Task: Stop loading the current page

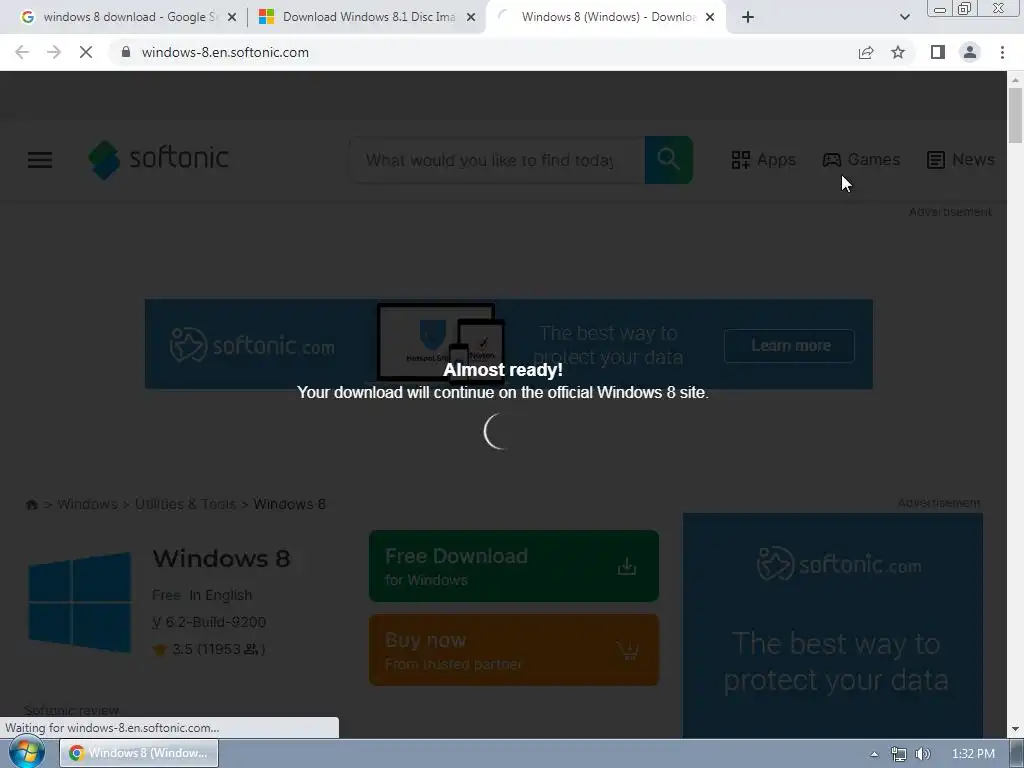Action: [x=86, y=52]
